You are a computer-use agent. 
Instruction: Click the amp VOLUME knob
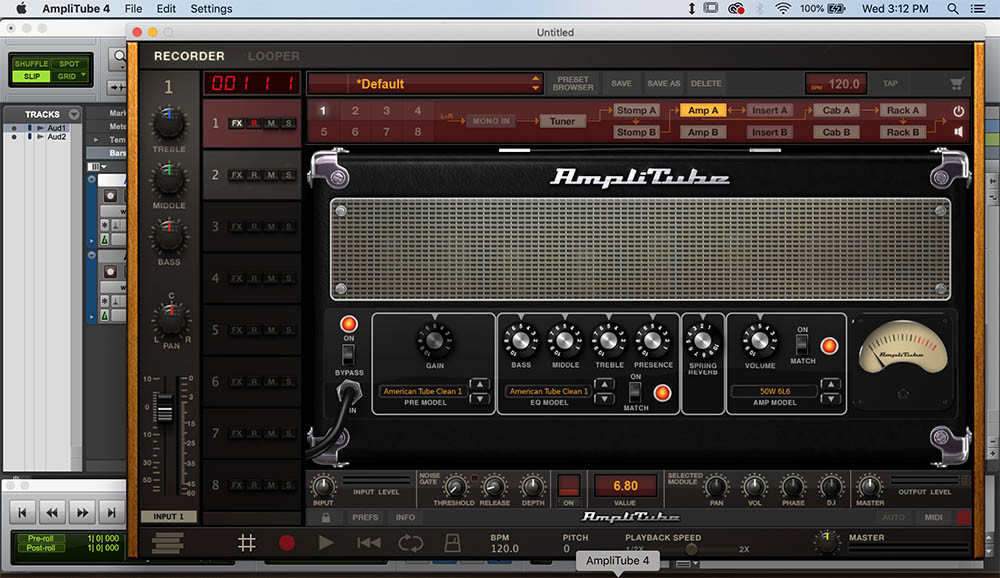[x=760, y=341]
